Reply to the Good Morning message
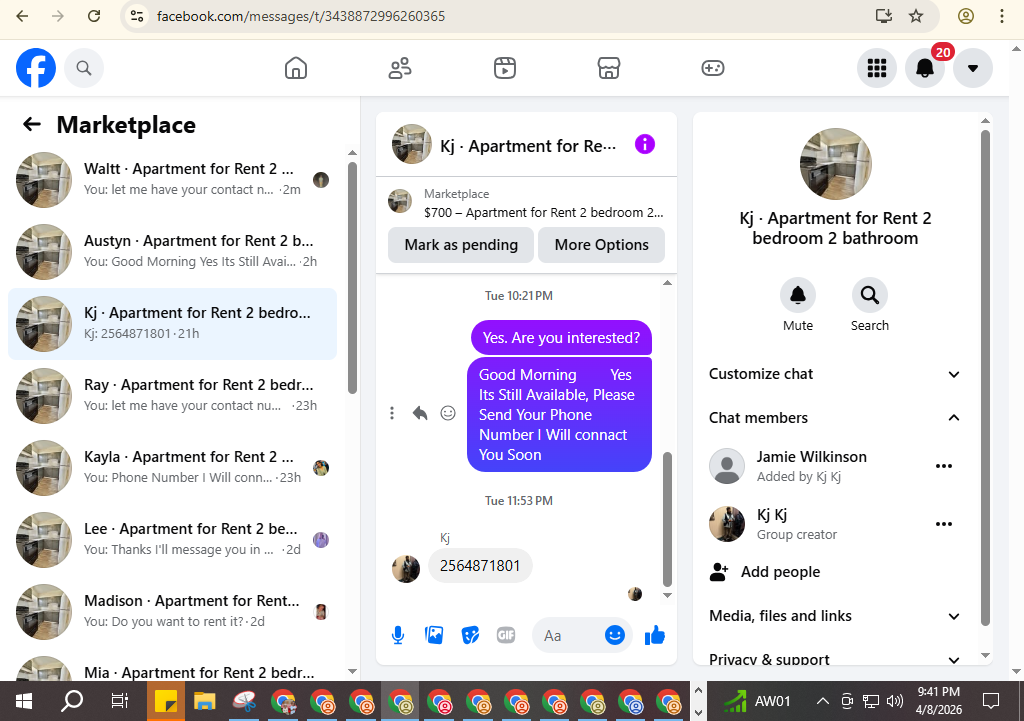This screenshot has height=721, width=1024. pyautogui.click(x=420, y=413)
